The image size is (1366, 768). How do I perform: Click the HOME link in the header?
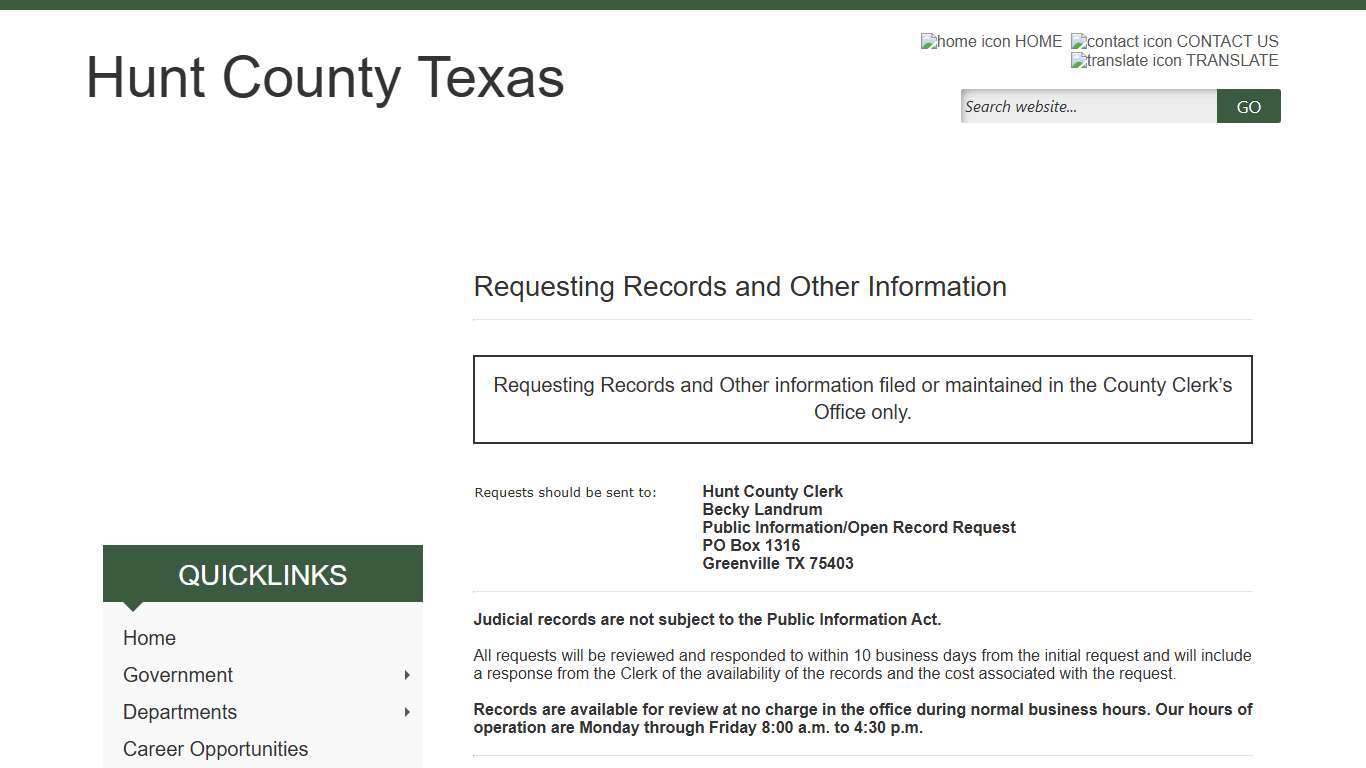(1036, 42)
